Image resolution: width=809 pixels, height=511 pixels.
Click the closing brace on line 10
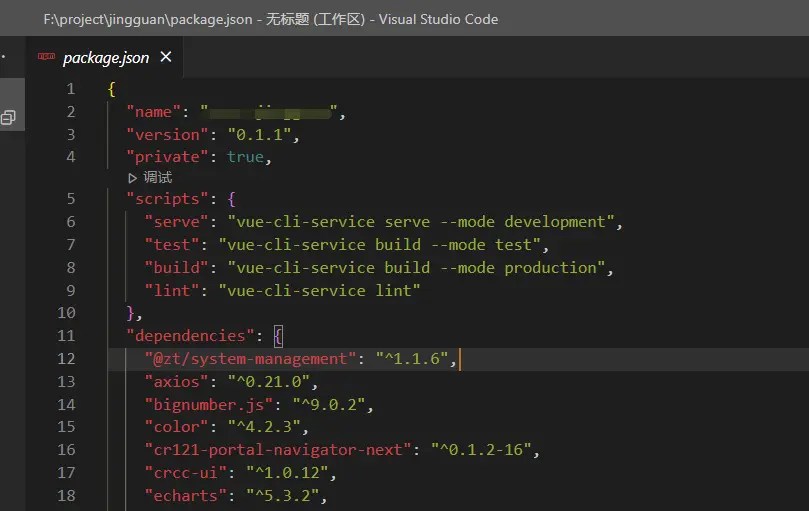click(x=130, y=313)
